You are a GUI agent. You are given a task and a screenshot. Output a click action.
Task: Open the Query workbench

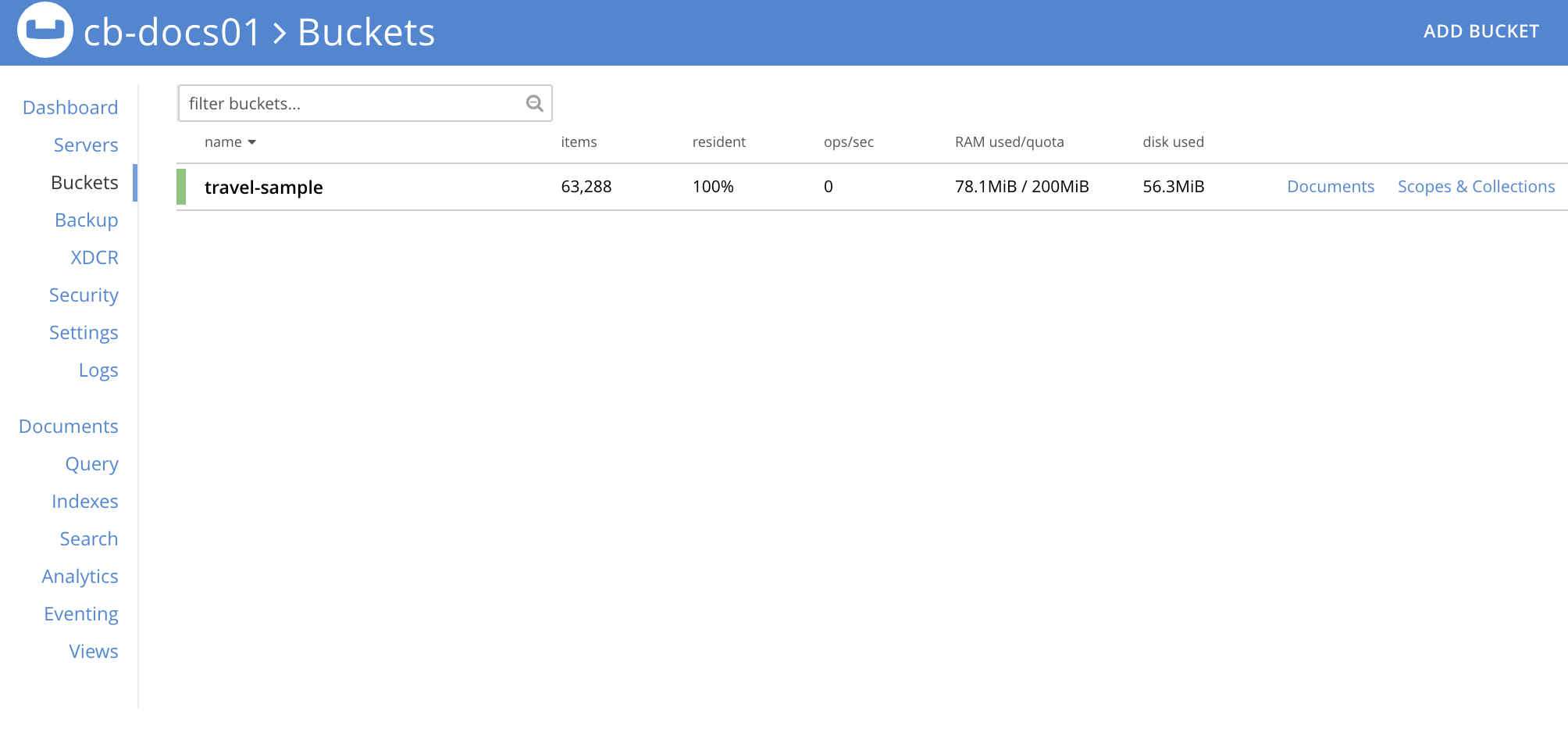pos(91,464)
